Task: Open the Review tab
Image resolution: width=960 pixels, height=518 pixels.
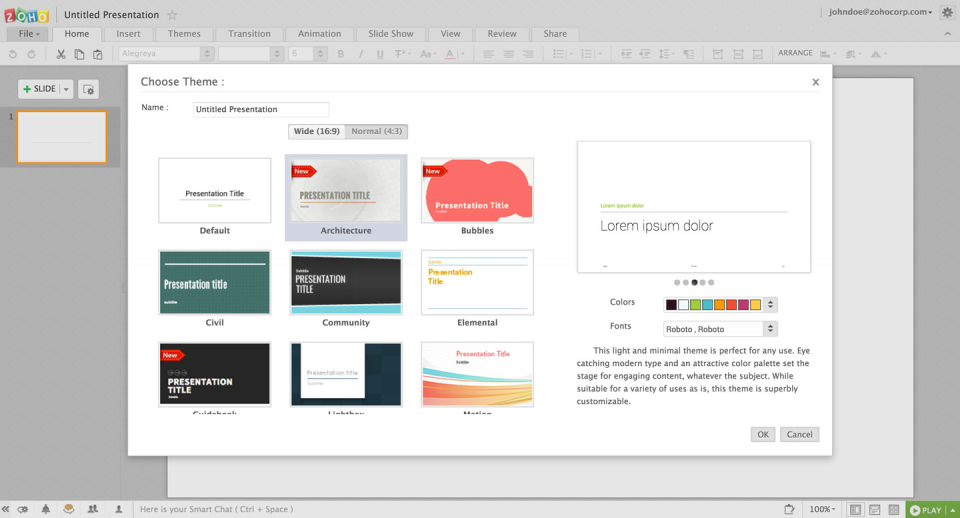Action: [x=502, y=34]
